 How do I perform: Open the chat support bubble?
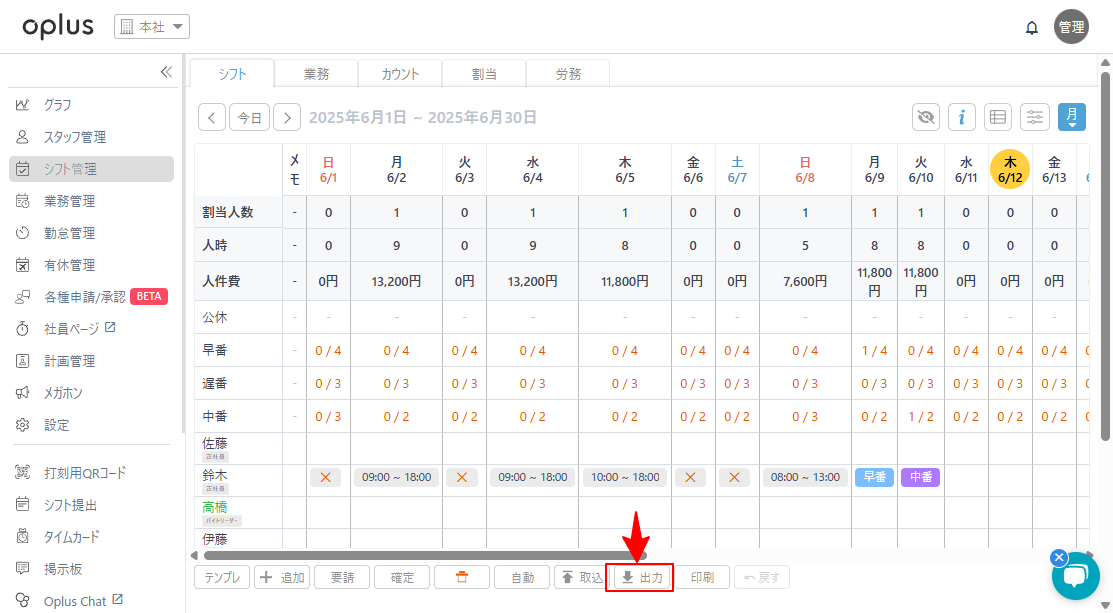click(1075, 575)
